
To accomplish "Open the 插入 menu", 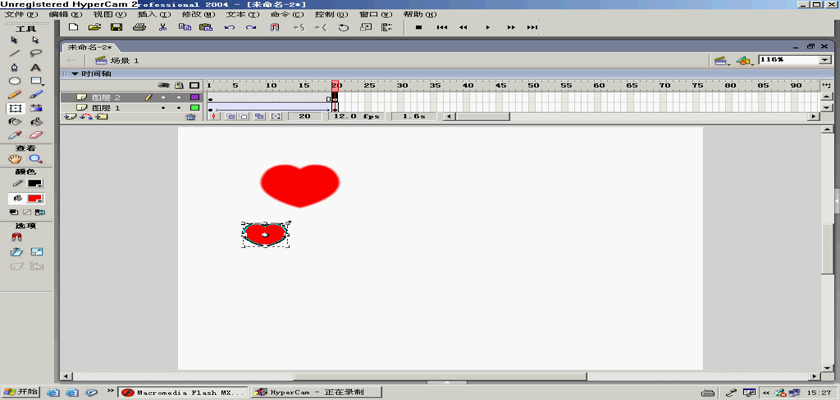I will tap(155, 14).
